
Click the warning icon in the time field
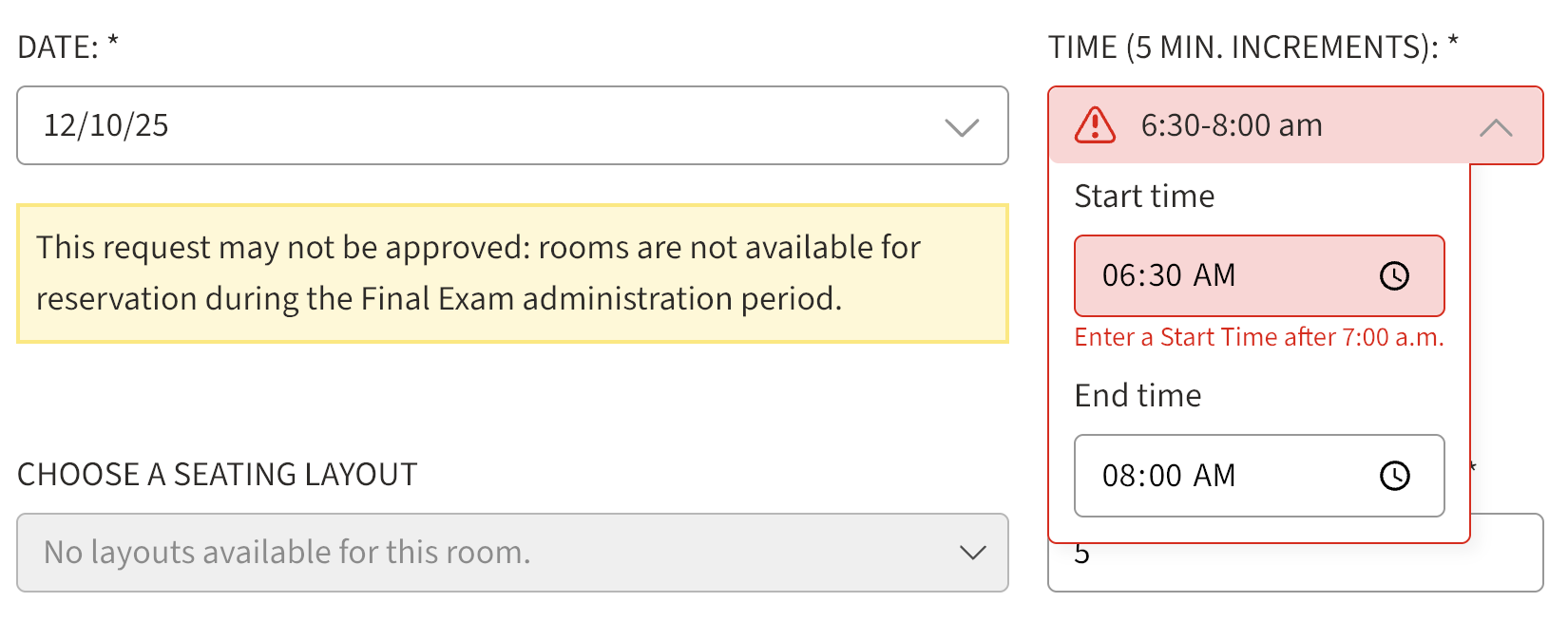1095,124
